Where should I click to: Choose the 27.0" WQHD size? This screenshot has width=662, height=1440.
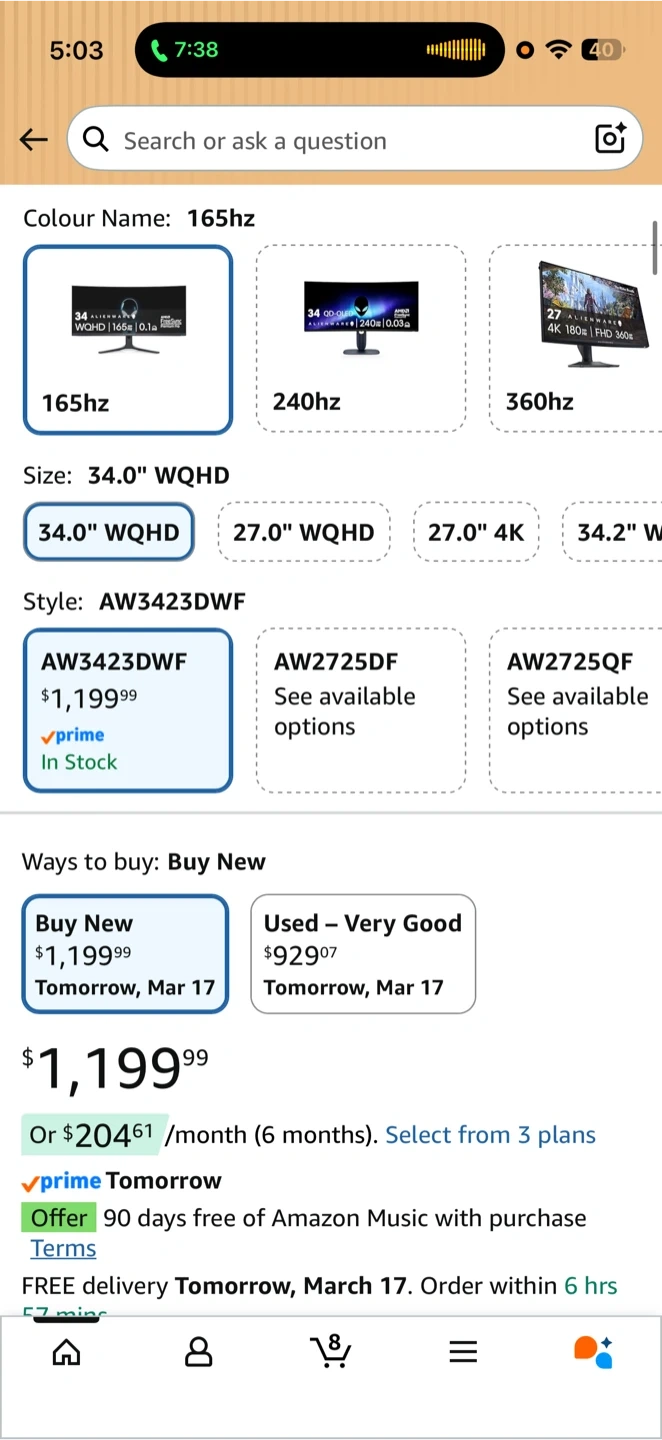[304, 532]
